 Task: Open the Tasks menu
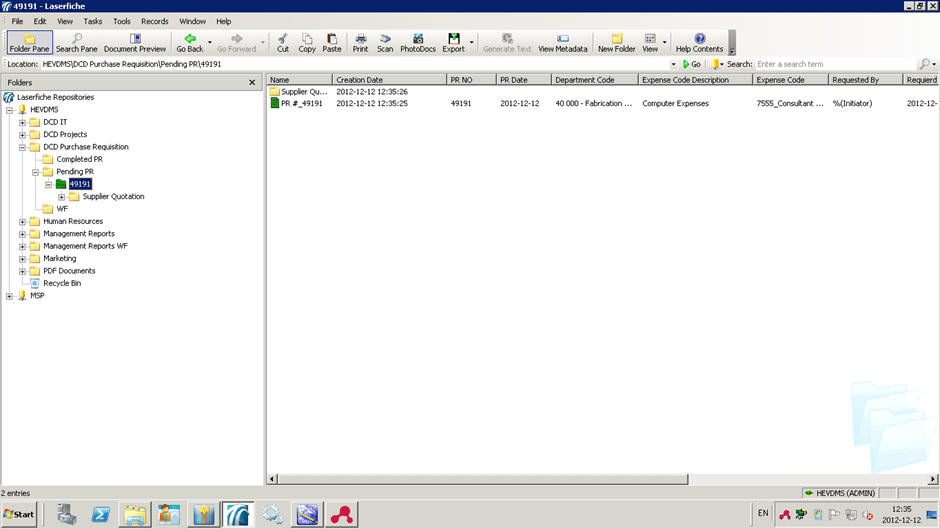point(92,21)
